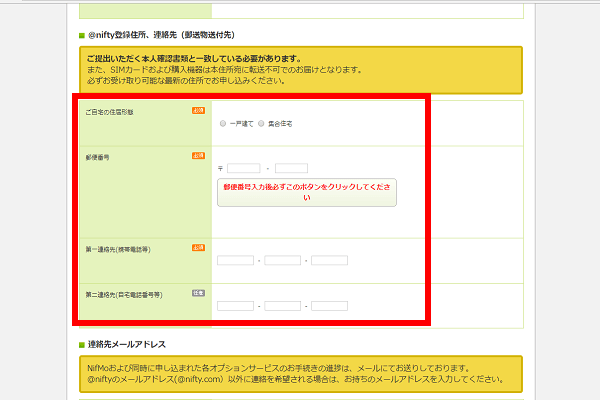600x400 pixels.
Task: Select the 一戸建て radio button
Action: pyautogui.click(x=223, y=124)
